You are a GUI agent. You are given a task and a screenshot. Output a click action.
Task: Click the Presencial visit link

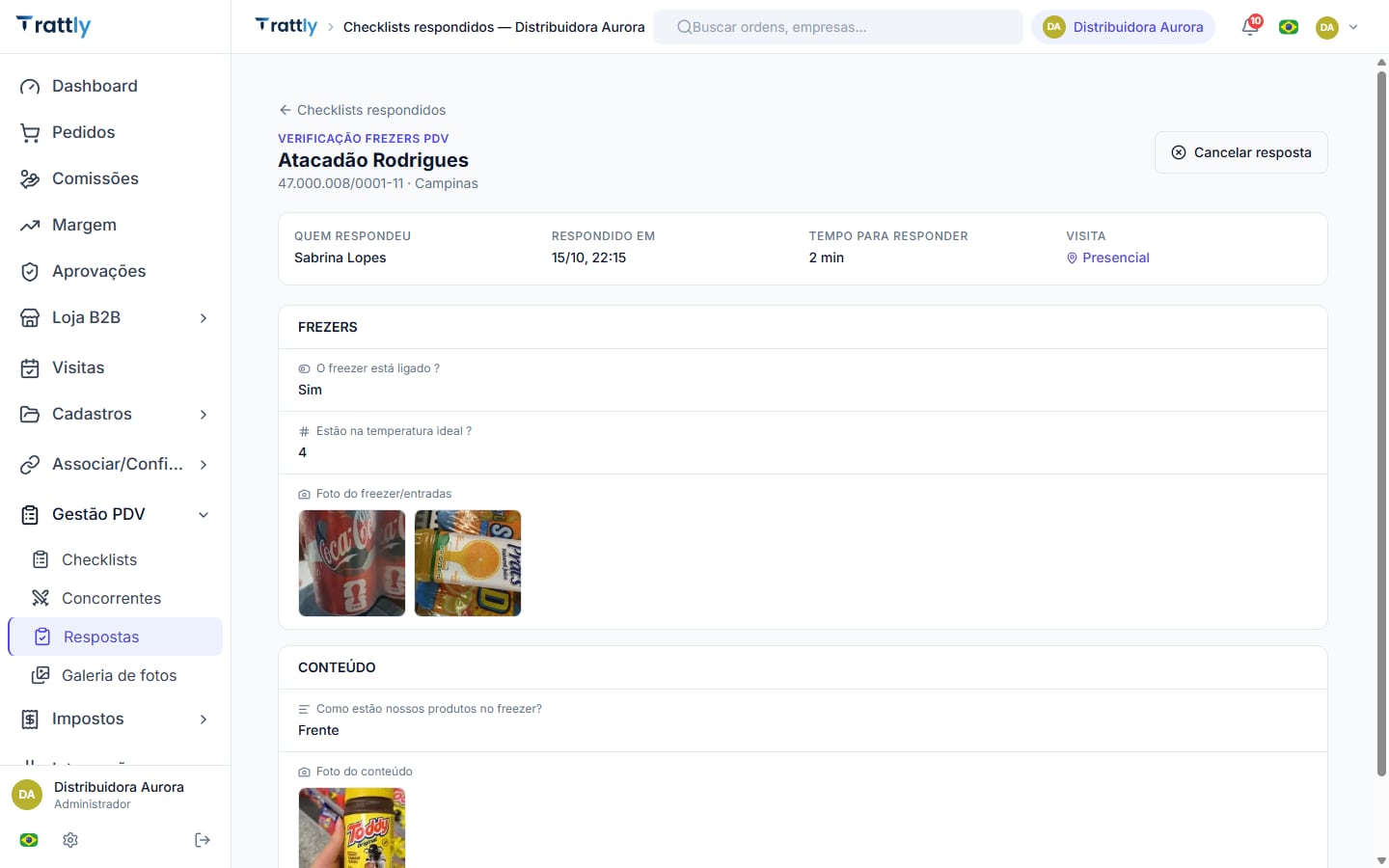click(1108, 258)
